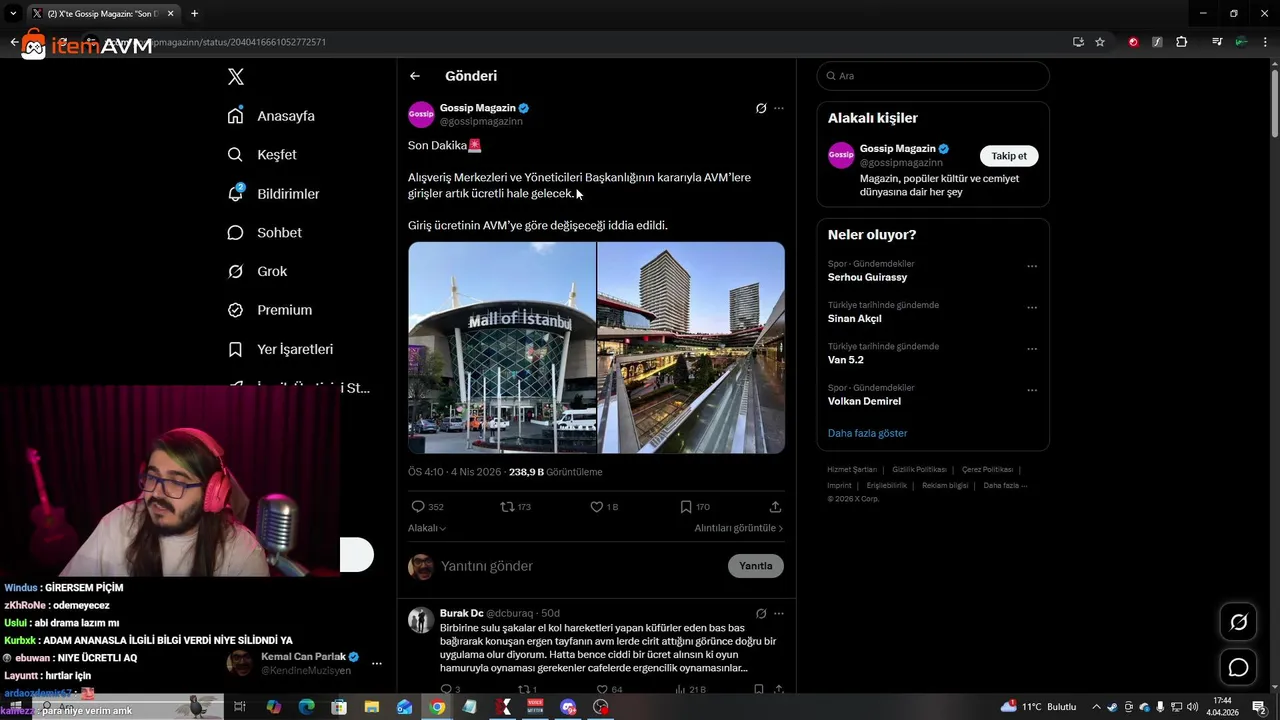Open Van 5.2 trending topic
This screenshot has height=720, width=1280.
(x=846, y=360)
